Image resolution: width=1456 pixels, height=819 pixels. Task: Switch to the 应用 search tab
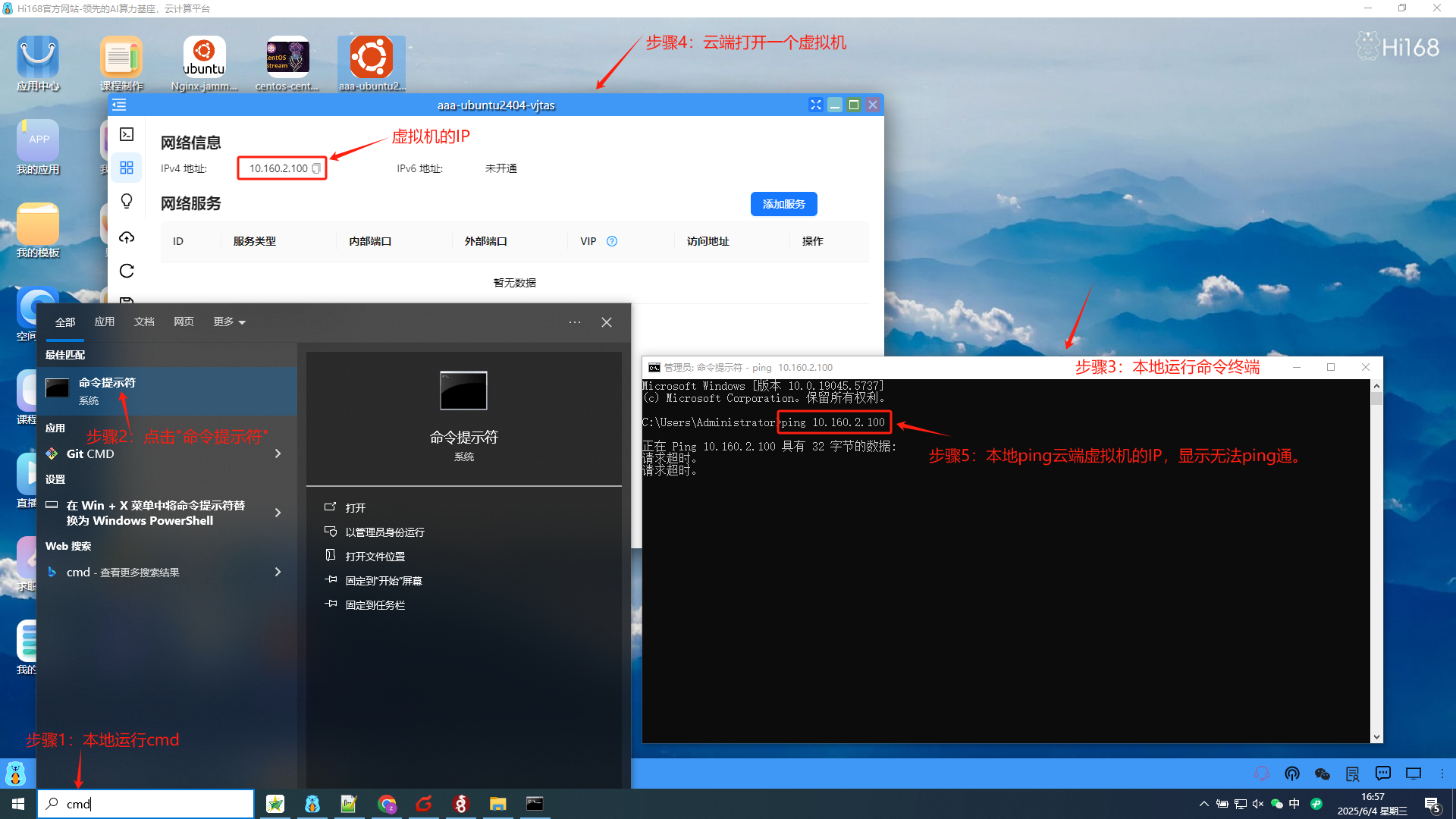pos(104,322)
